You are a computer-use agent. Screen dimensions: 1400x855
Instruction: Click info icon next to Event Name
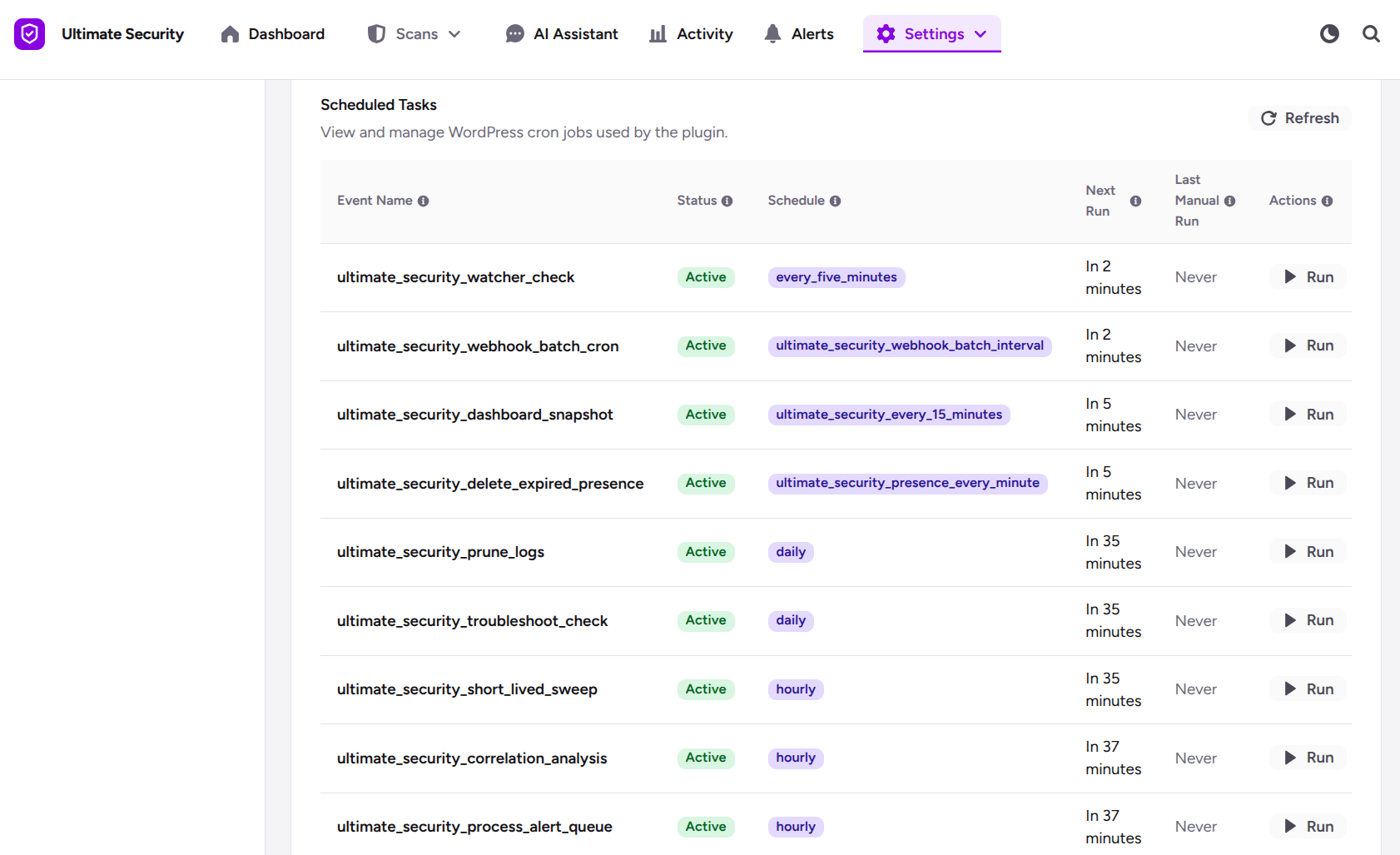423,201
